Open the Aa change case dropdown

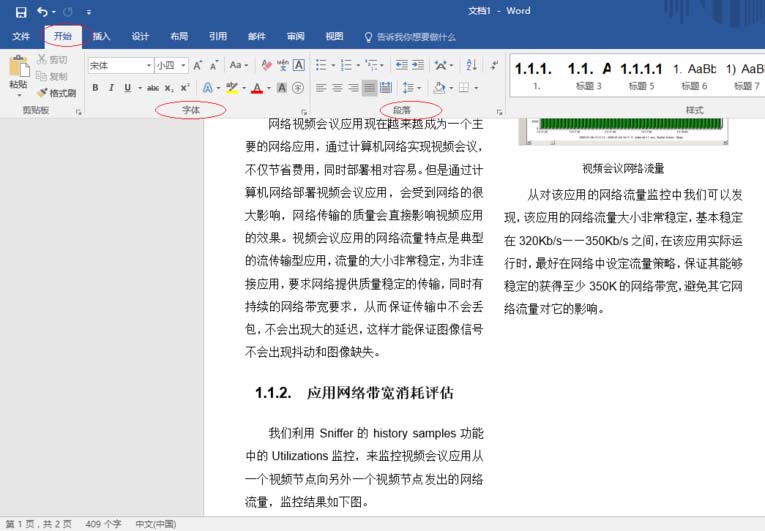coord(239,65)
